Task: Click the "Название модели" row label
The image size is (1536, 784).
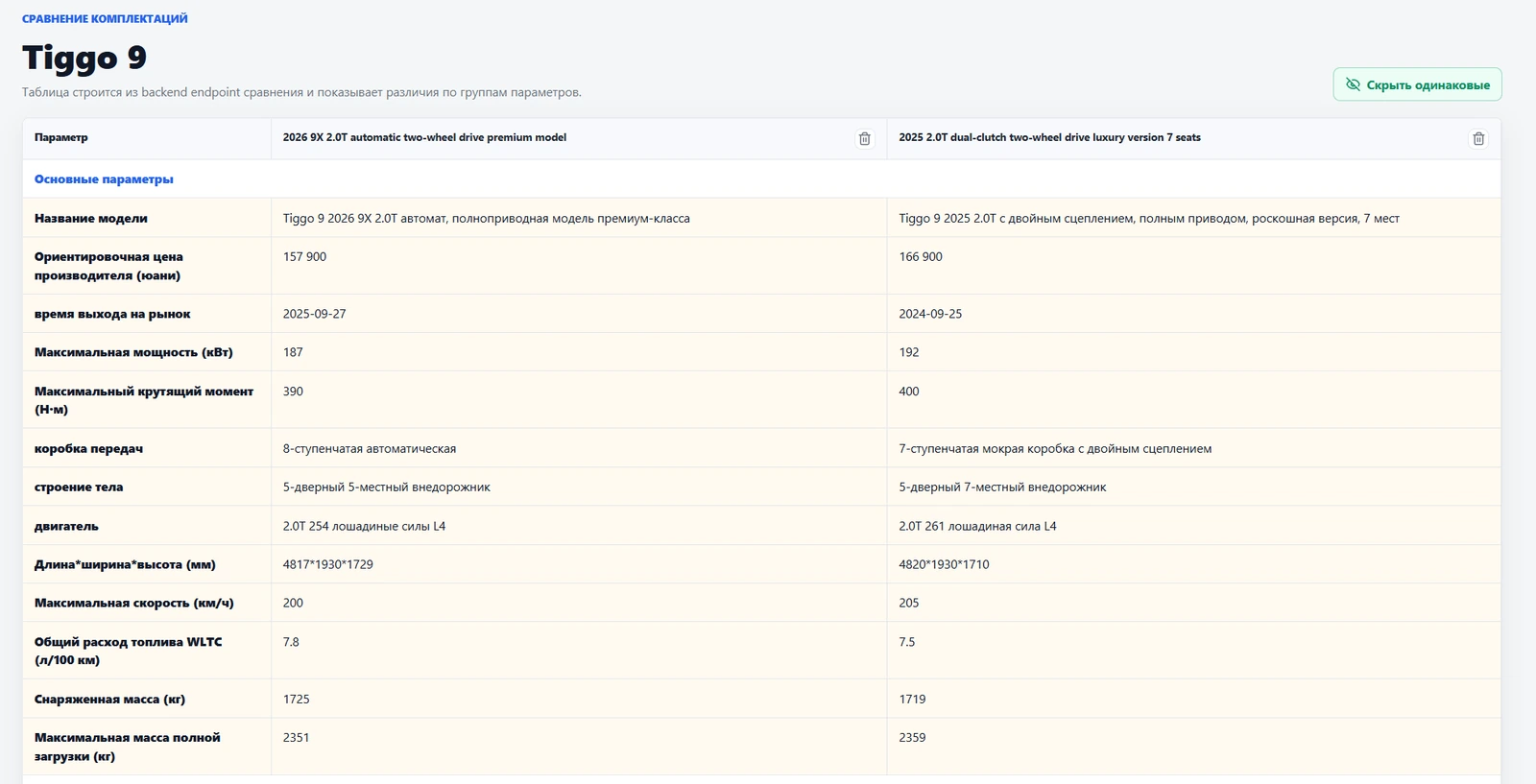Action: click(x=91, y=219)
